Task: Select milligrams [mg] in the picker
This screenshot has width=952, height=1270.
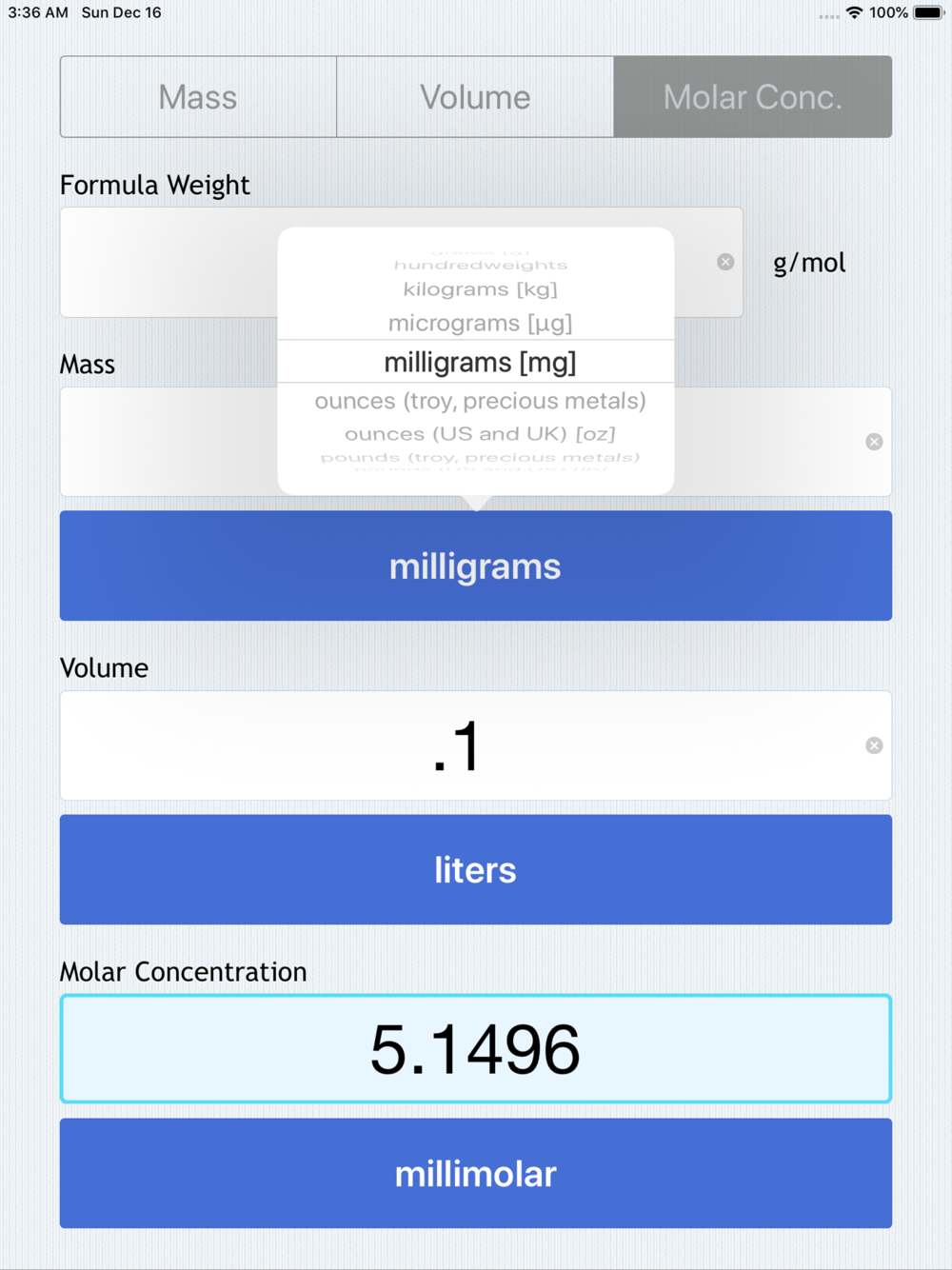Action: (x=480, y=363)
